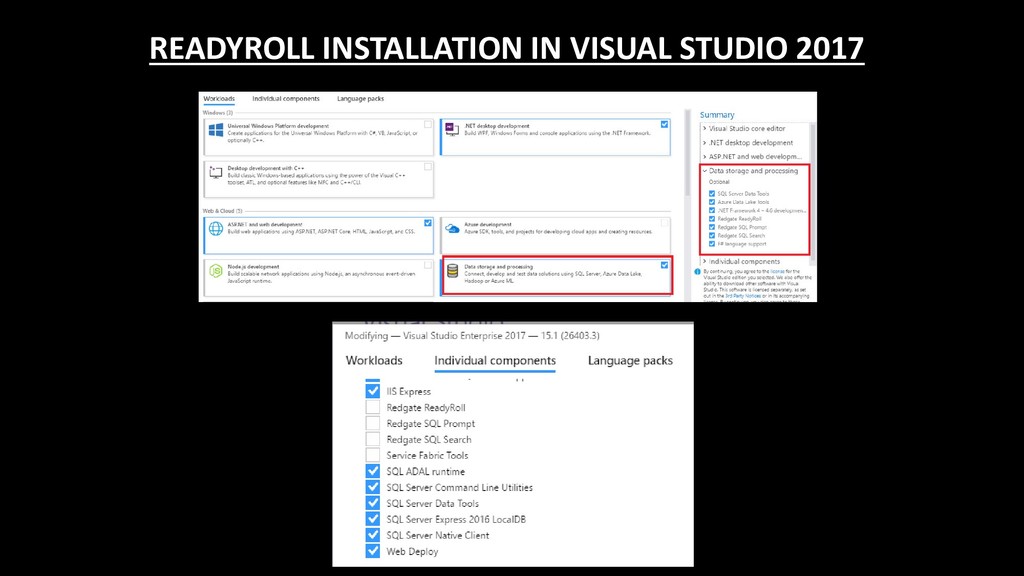This screenshot has height=576, width=1024.
Task: Uncheck .NET Framework 4 – 4.6 development in Summary
Action: coord(712,211)
